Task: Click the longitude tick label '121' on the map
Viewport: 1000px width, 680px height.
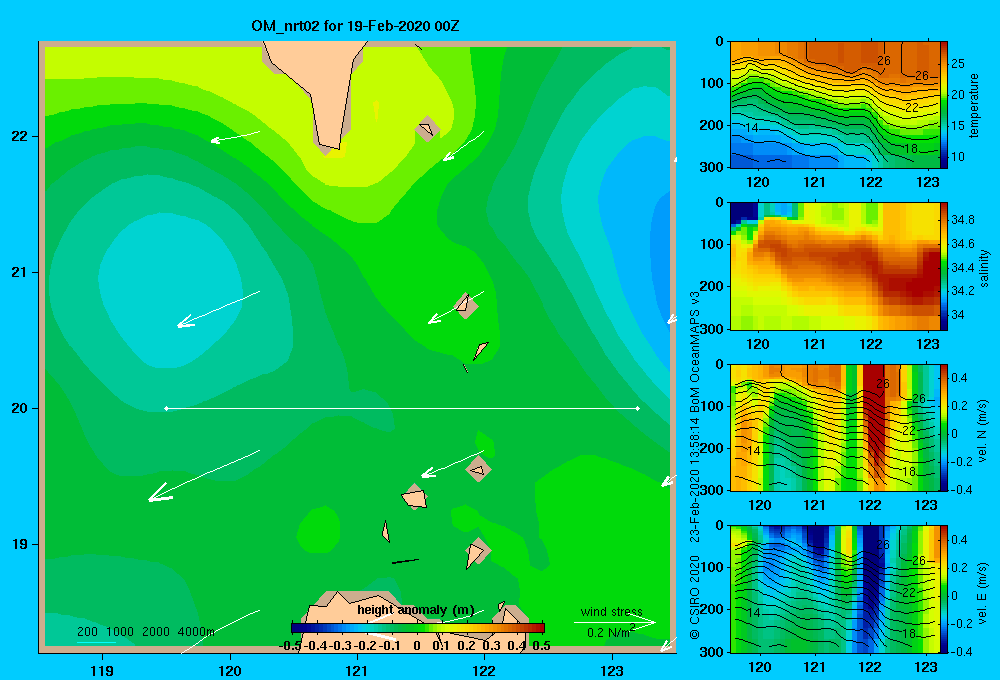Action: 357,670
